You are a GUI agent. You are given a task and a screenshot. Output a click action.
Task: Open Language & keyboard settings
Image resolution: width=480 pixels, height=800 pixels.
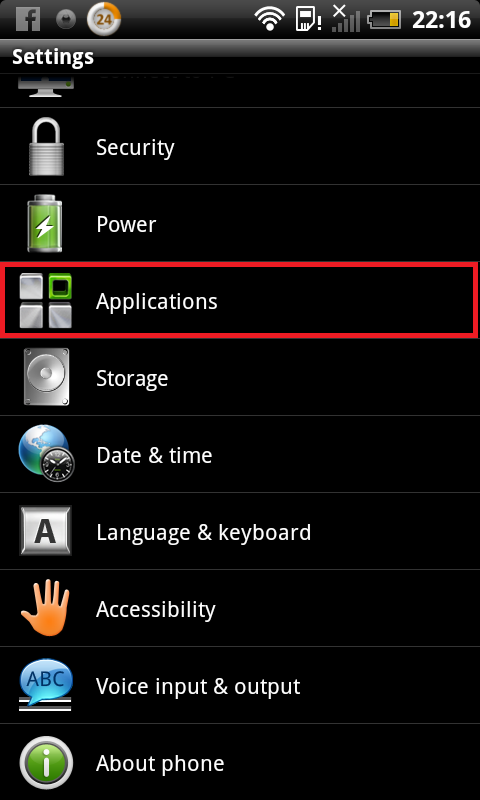tap(240, 532)
